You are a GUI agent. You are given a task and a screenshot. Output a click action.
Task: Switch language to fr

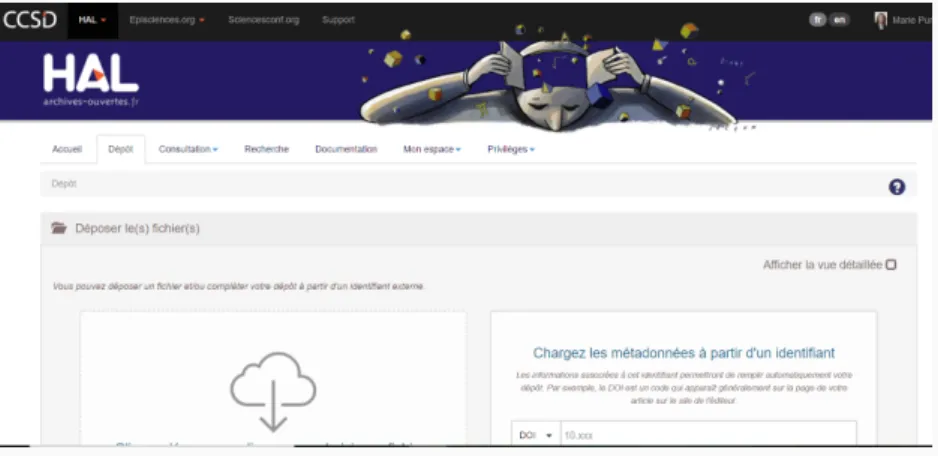click(817, 20)
